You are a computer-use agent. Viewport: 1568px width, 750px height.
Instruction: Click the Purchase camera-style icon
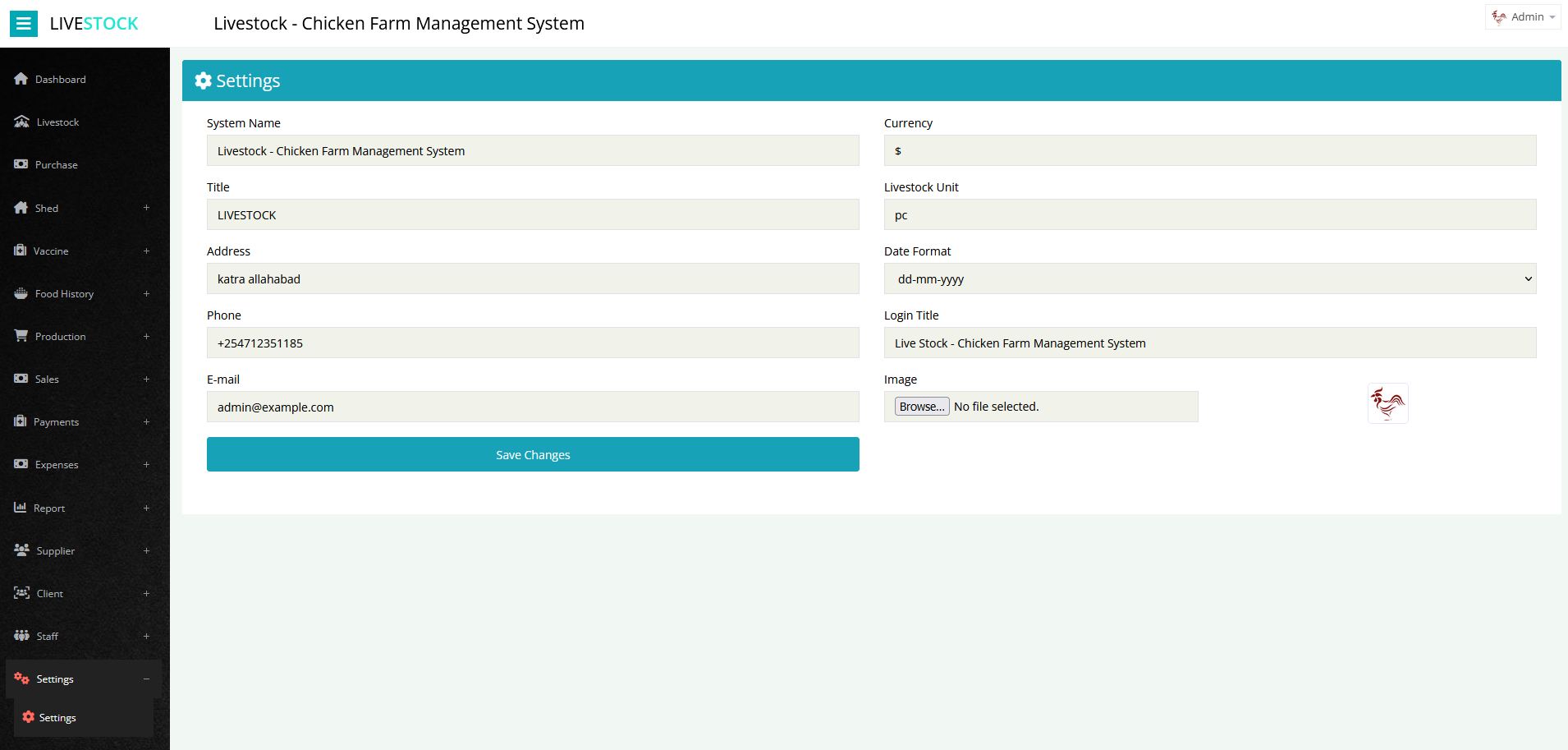pyautogui.click(x=21, y=164)
